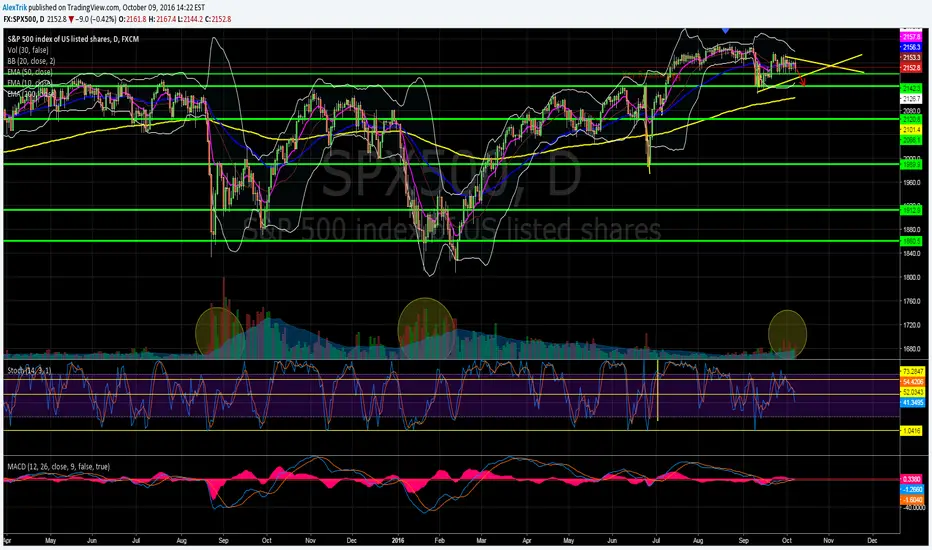
Task: Click the yellow 52.0343 stochastic label
Action: coord(912,392)
